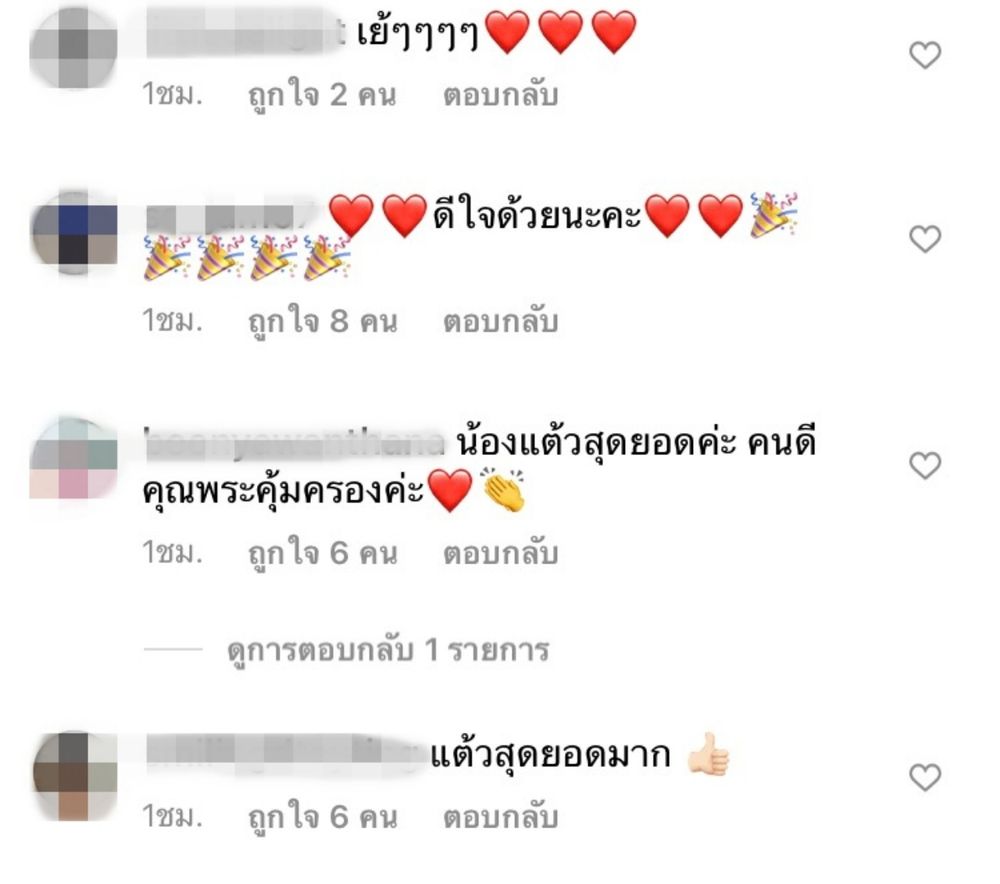Reply (ตอบกลับ) to the เย้ๆๆๆๆ comment
1000x884 pixels.
[x=501, y=95]
